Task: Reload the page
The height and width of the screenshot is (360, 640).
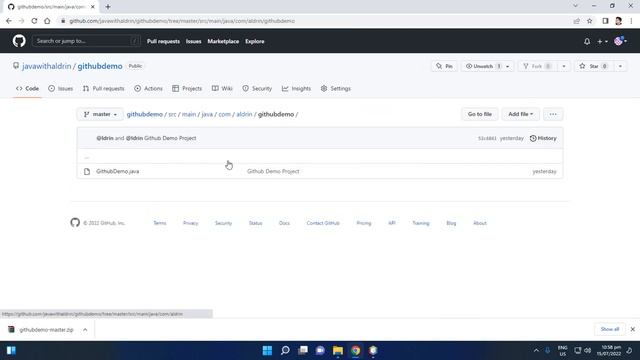Action: coord(34,21)
